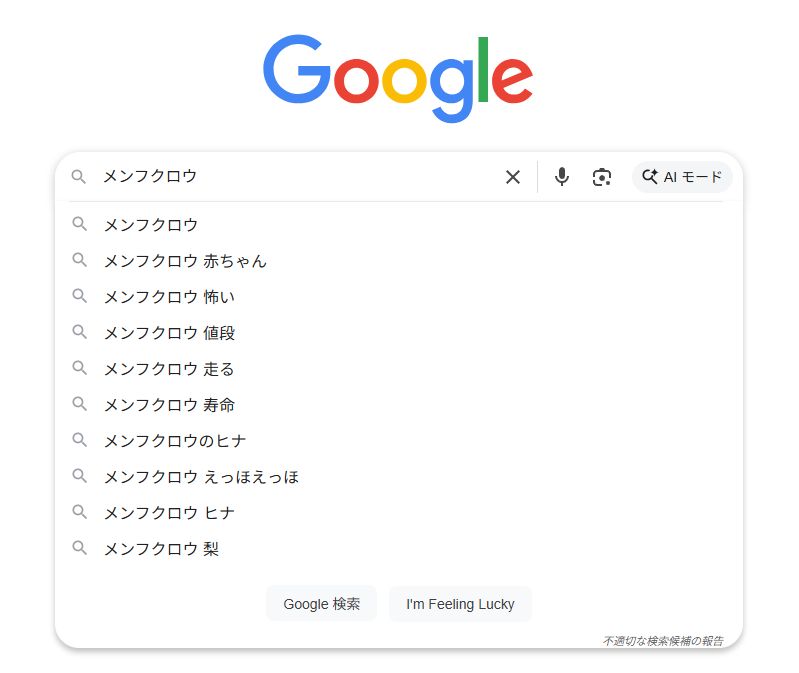
Task: Choose the メンフクロウ 梨 suggestion
Action: [161, 549]
